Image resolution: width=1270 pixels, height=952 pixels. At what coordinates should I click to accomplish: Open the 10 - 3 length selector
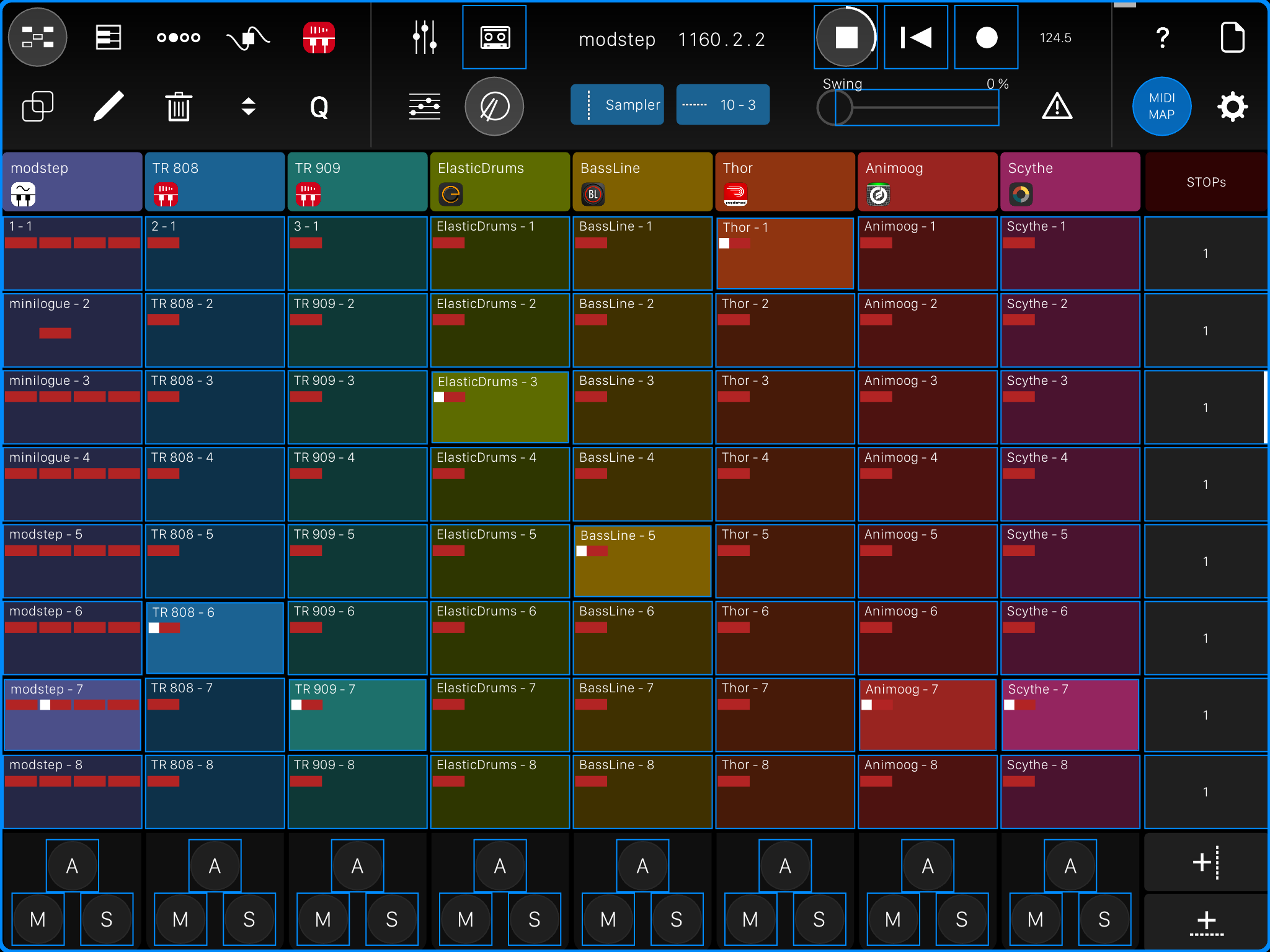[x=722, y=105]
